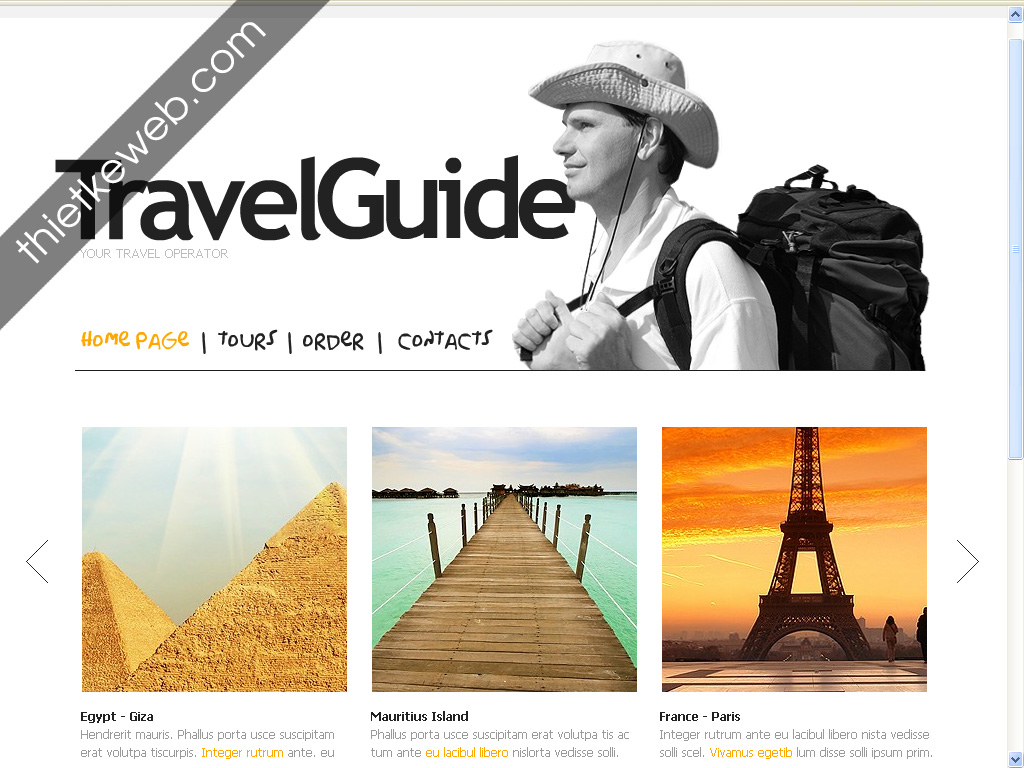Click the France - Paris heading
Viewport: 1024px width, 768px height.
699,716
